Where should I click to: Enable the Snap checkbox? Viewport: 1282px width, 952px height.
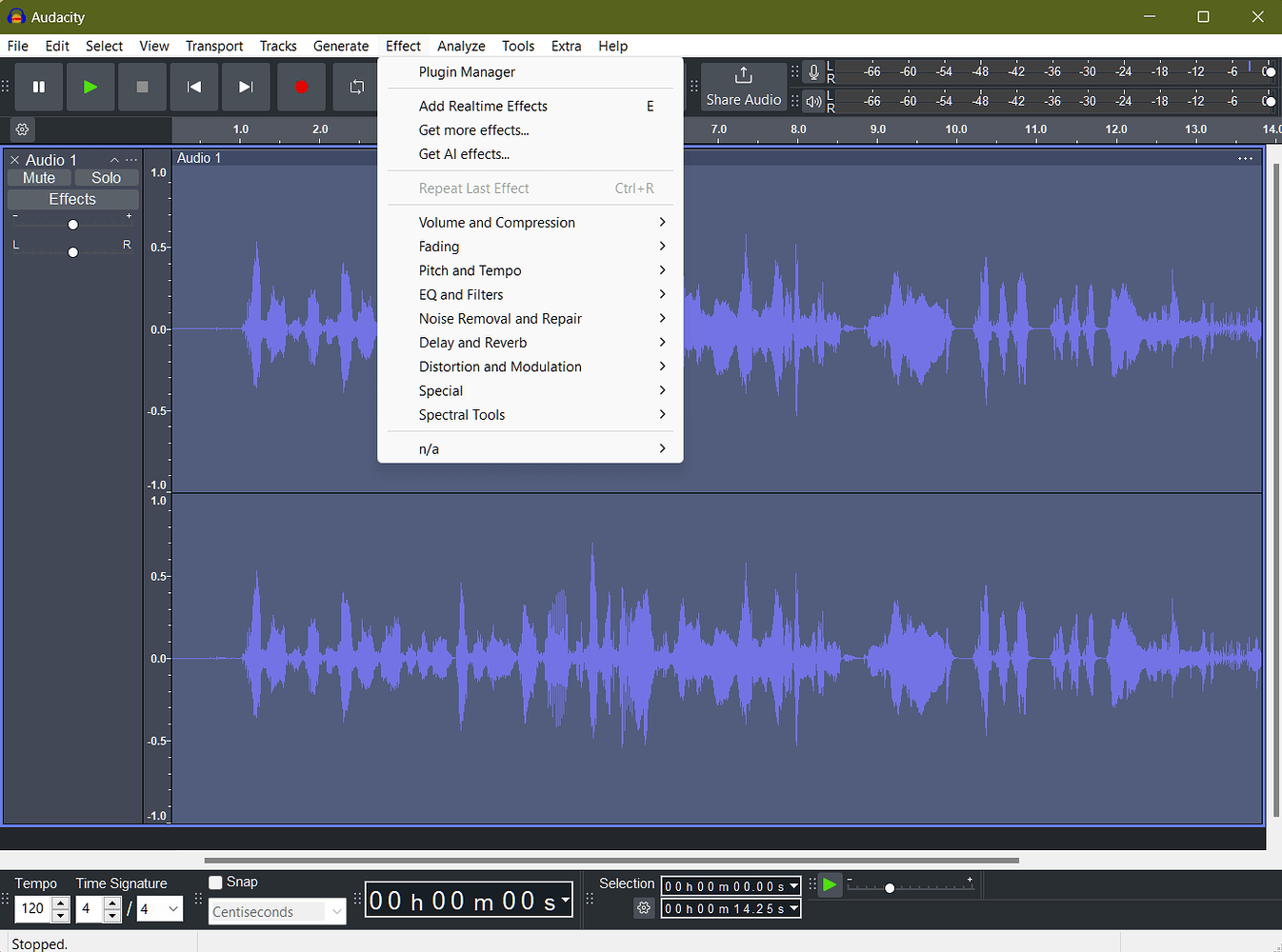tap(215, 882)
